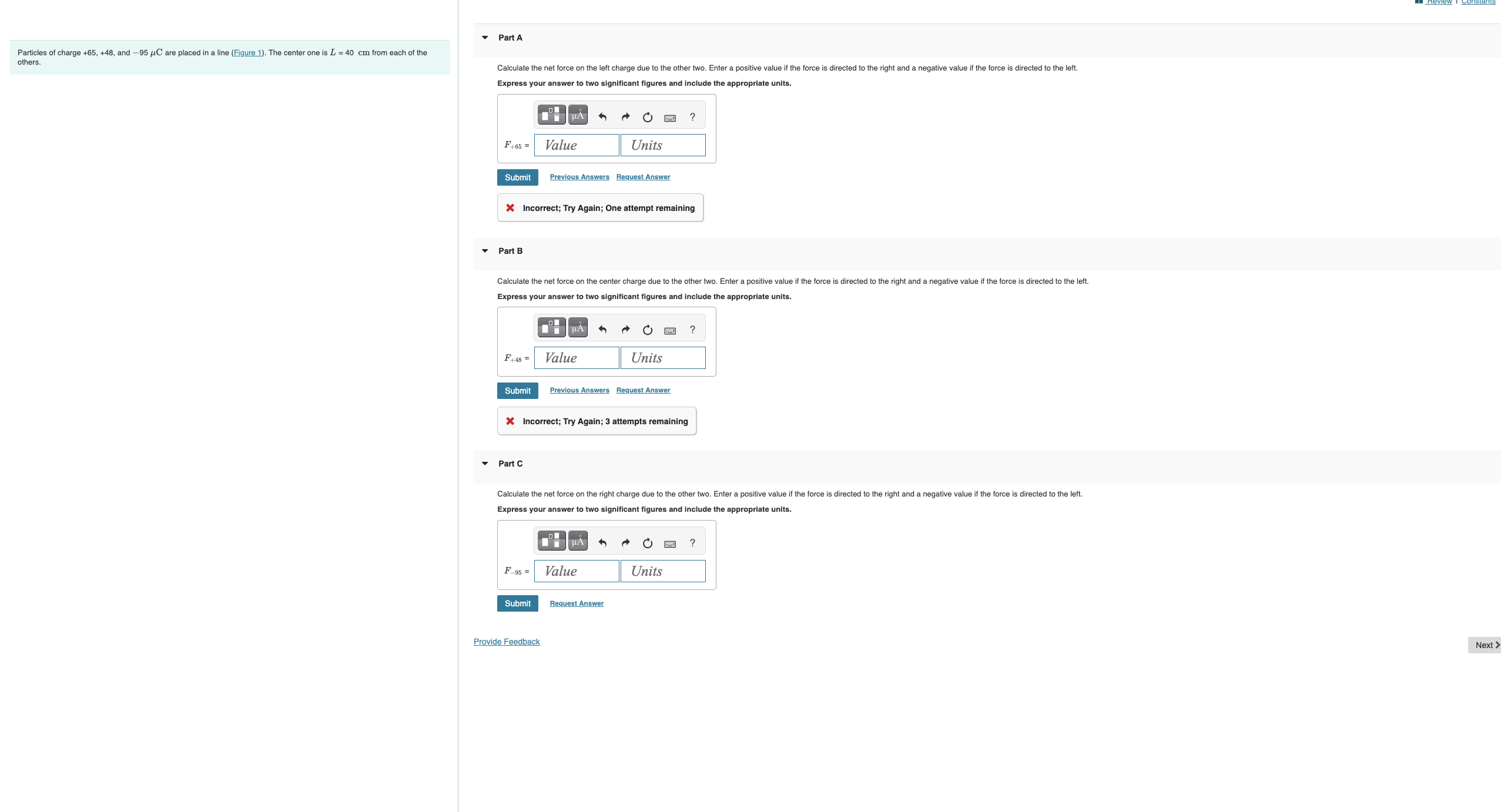Reset the Part B answer with the reset icon
Viewport: 1501px width, 812px height.
coord(647,330)
